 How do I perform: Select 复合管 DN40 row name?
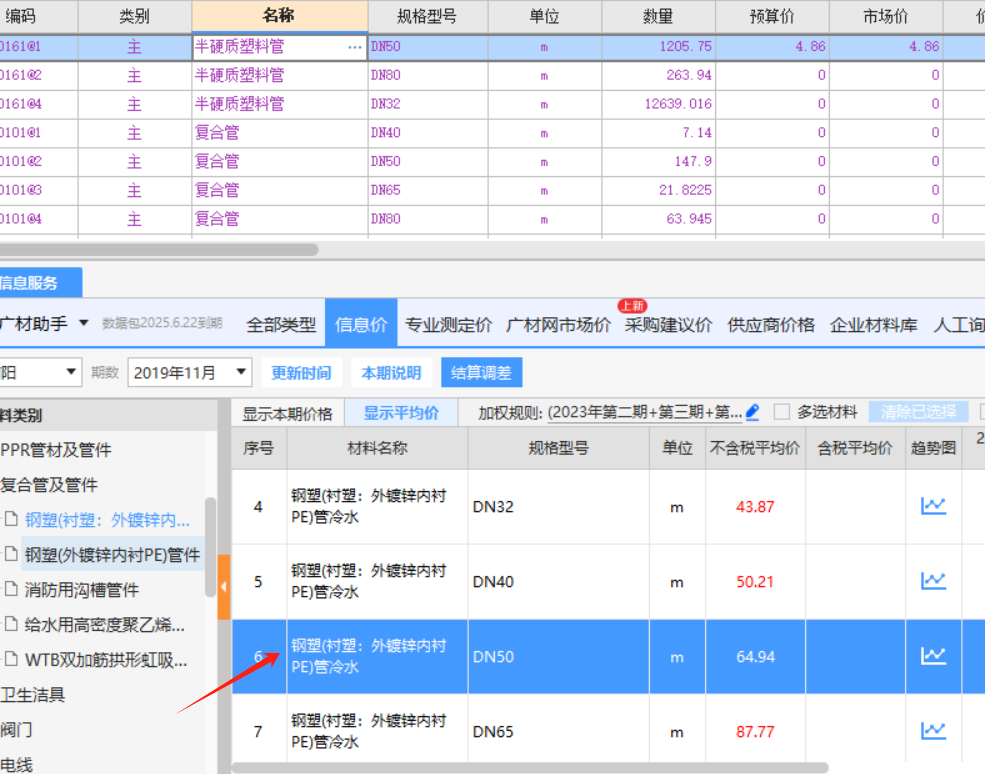217,133
